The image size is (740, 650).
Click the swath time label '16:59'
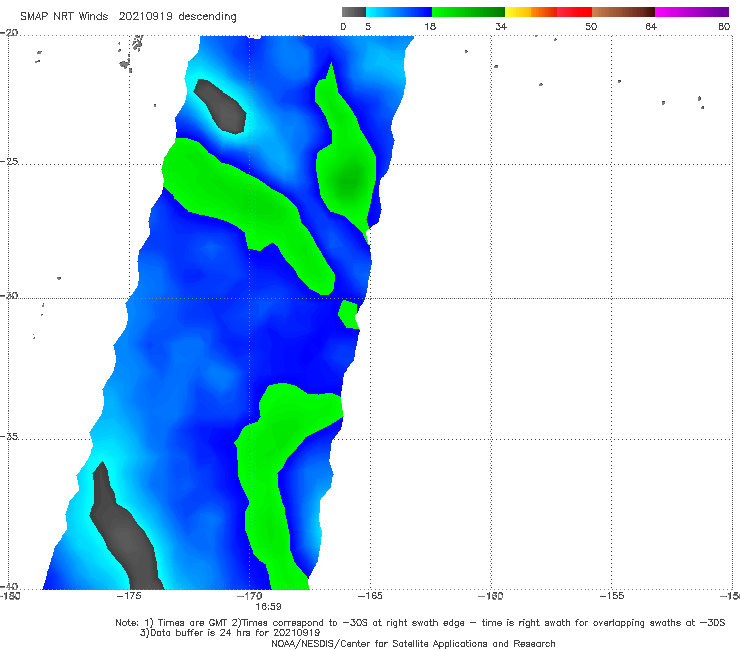tap(269, 607)
